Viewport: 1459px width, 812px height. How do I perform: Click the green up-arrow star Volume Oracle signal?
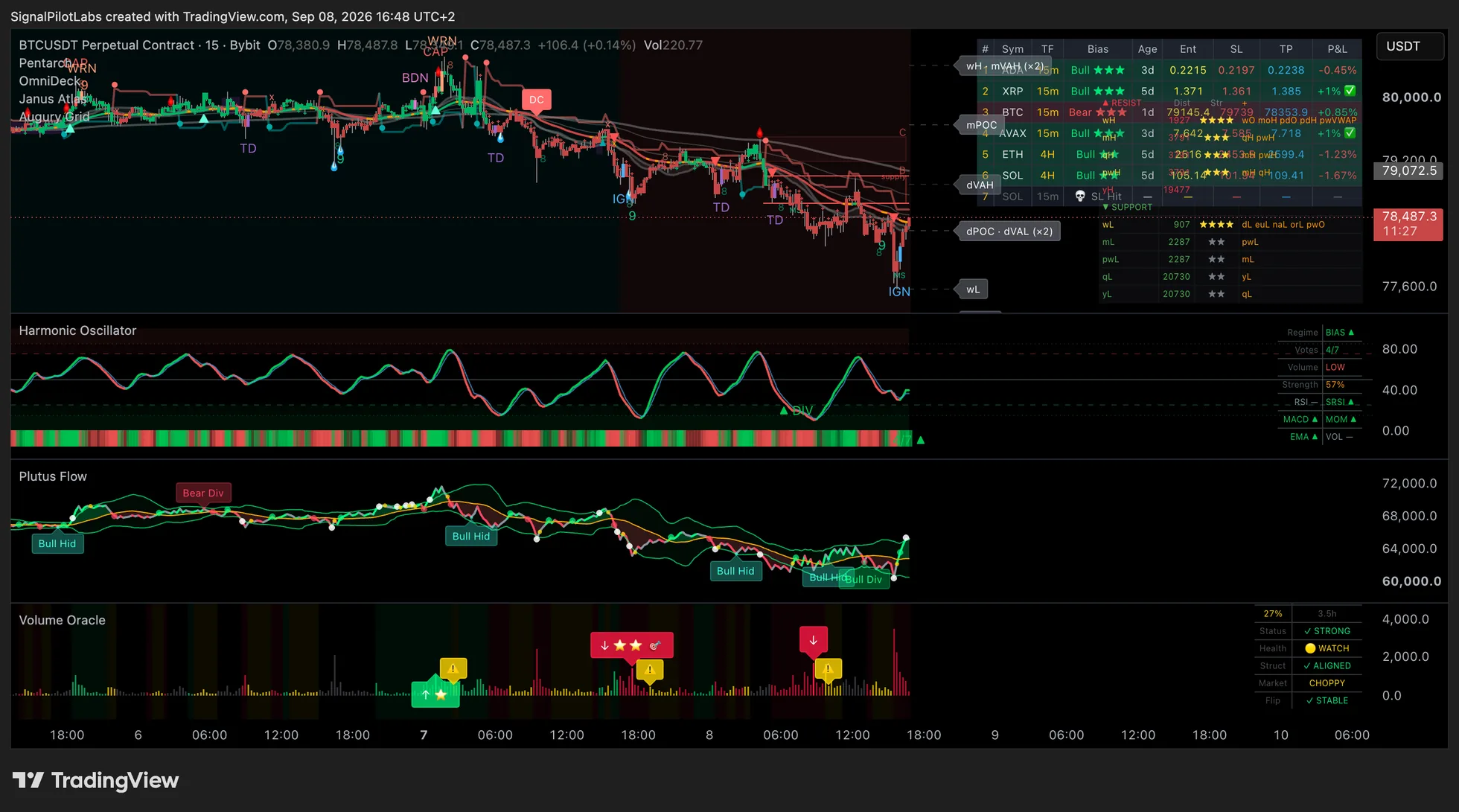[435, 694]
